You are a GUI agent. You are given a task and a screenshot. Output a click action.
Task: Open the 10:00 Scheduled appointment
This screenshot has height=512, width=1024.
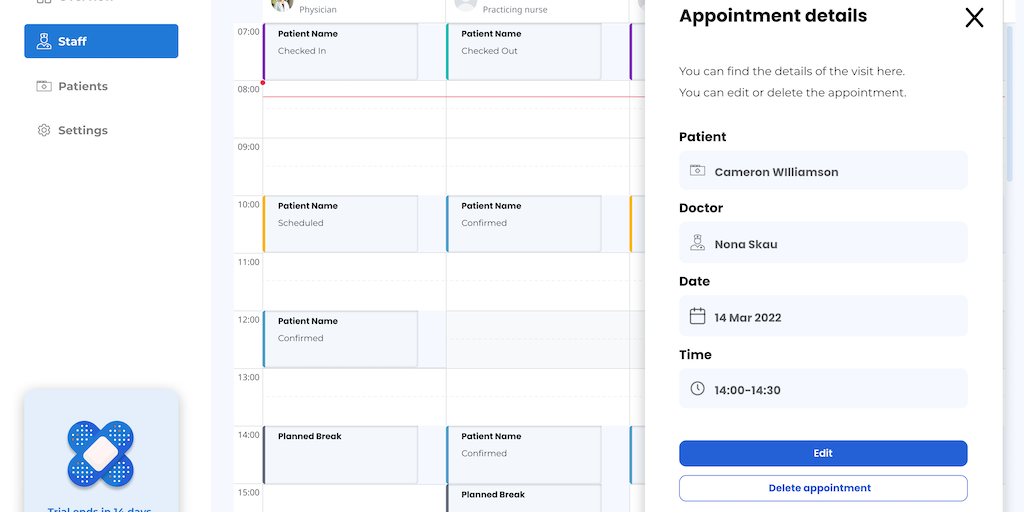[x=340, y=223]
